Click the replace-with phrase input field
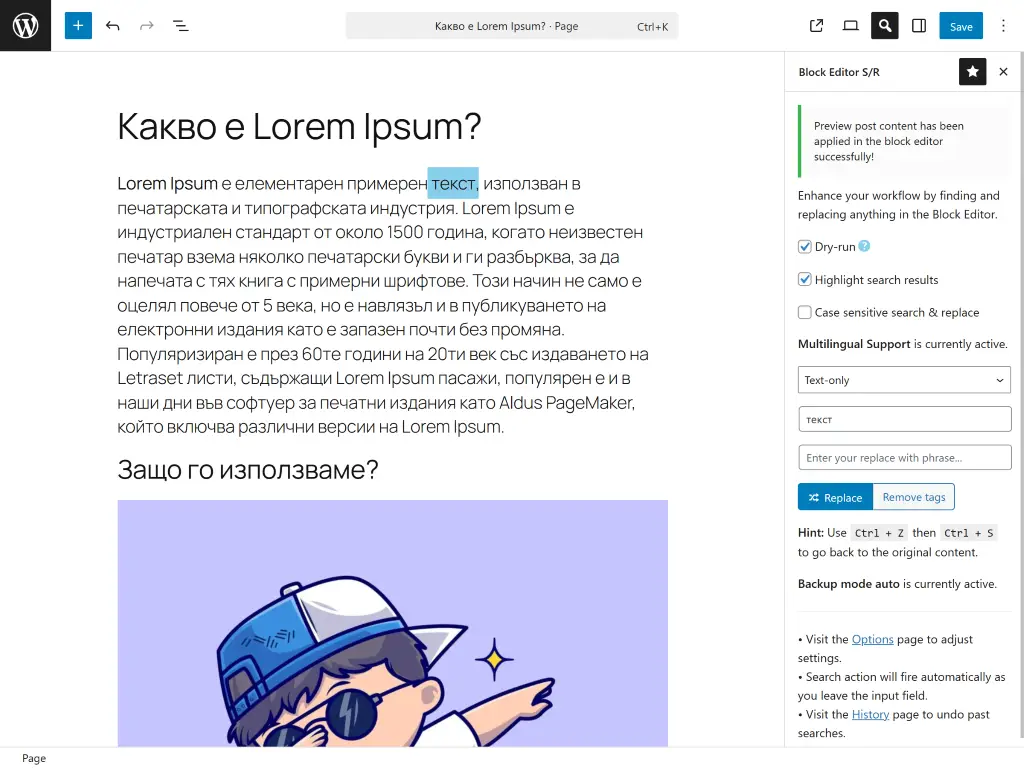 click(903, 457)
